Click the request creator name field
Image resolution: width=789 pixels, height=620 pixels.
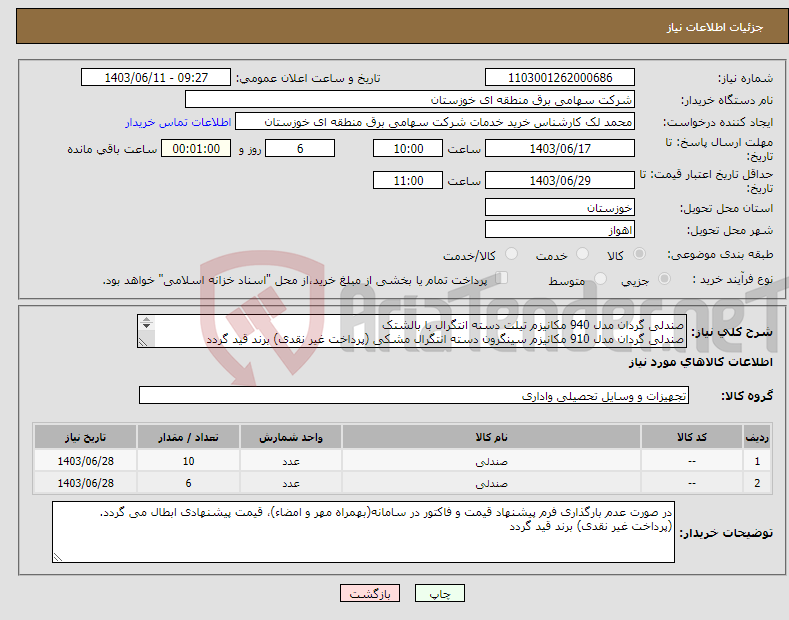(435, 122)
